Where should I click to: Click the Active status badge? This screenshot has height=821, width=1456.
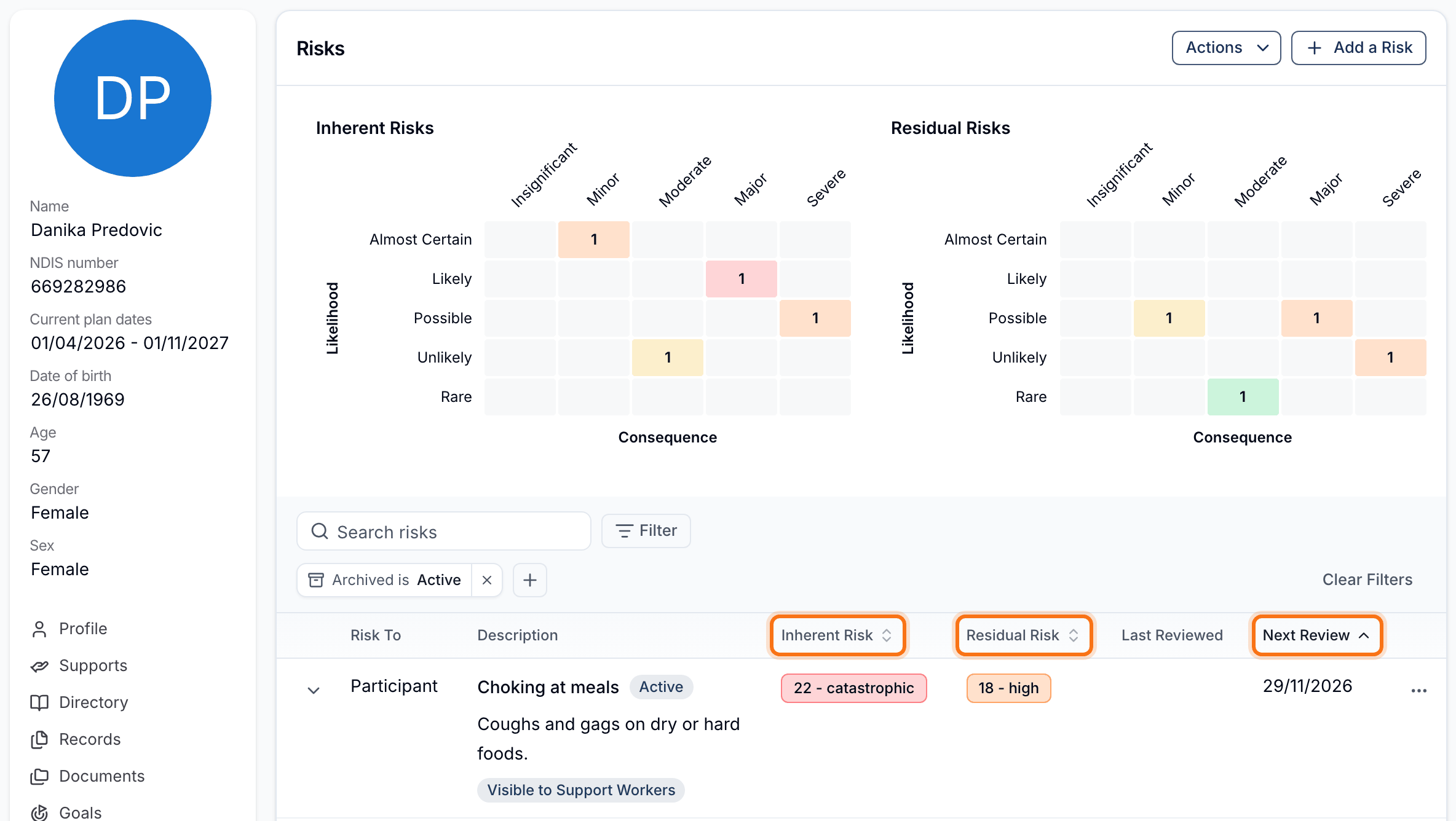coord(661,686)
